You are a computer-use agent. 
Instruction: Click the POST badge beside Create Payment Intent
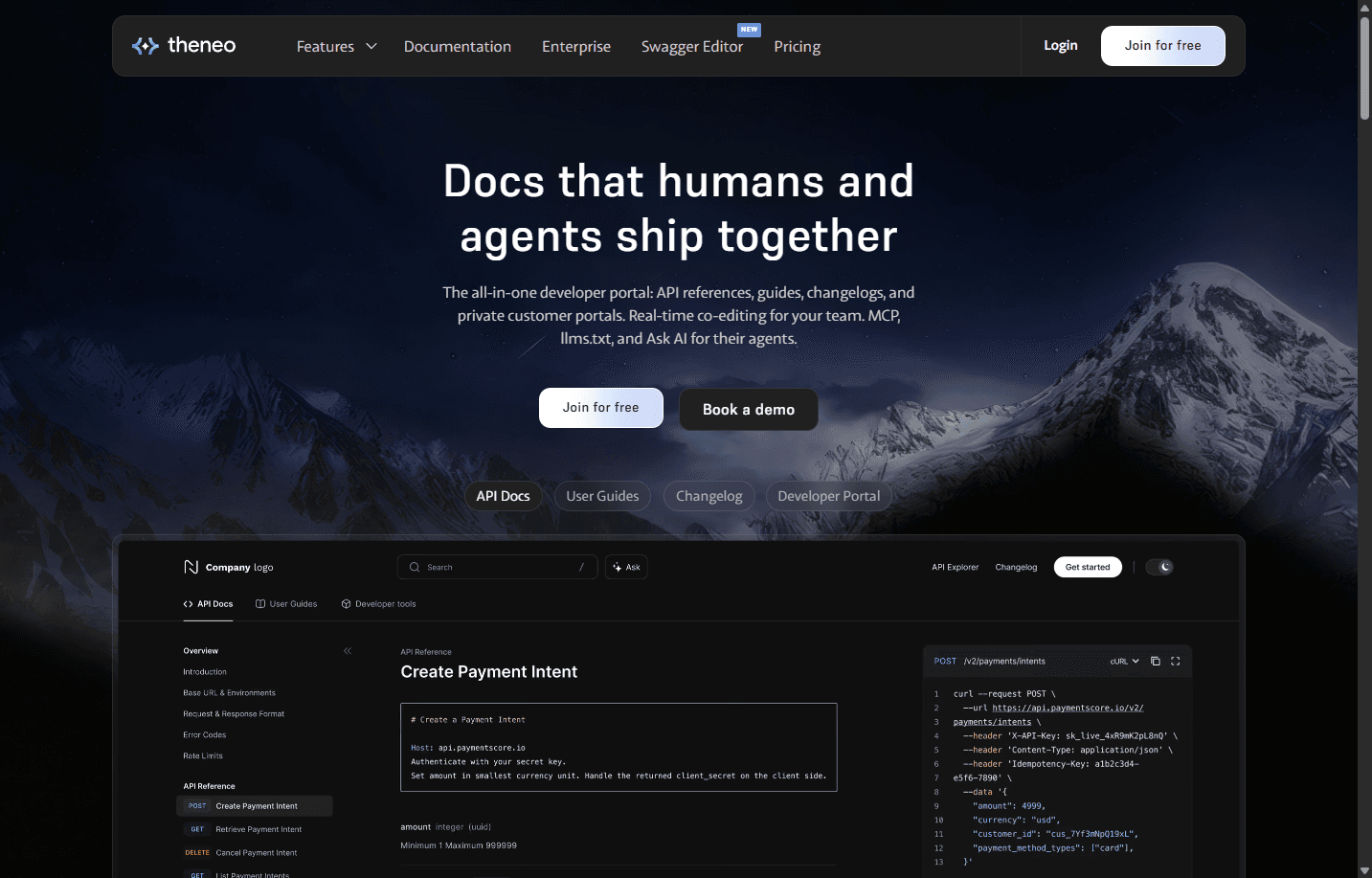tap(197, 806)
